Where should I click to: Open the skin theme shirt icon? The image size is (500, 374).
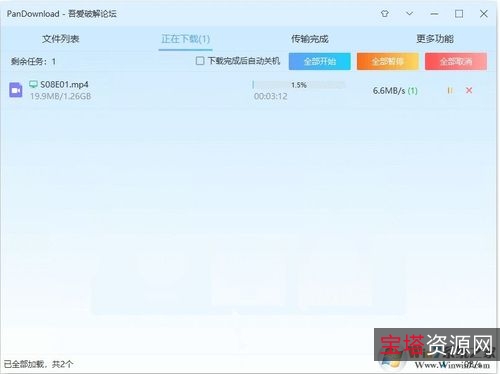click(385, 14)
